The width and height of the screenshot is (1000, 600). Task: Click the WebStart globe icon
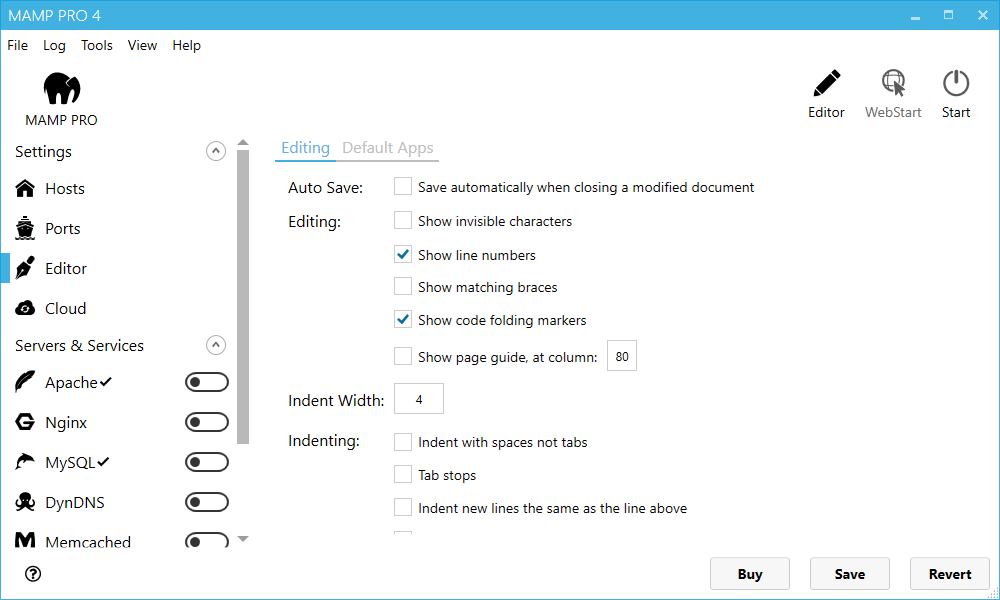893,84
